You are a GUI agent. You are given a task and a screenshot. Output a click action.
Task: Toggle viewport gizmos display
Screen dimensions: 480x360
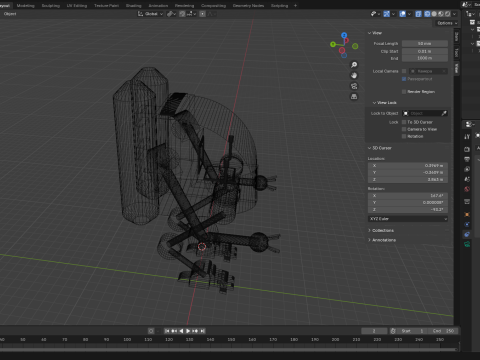click(x=387, y=14)
